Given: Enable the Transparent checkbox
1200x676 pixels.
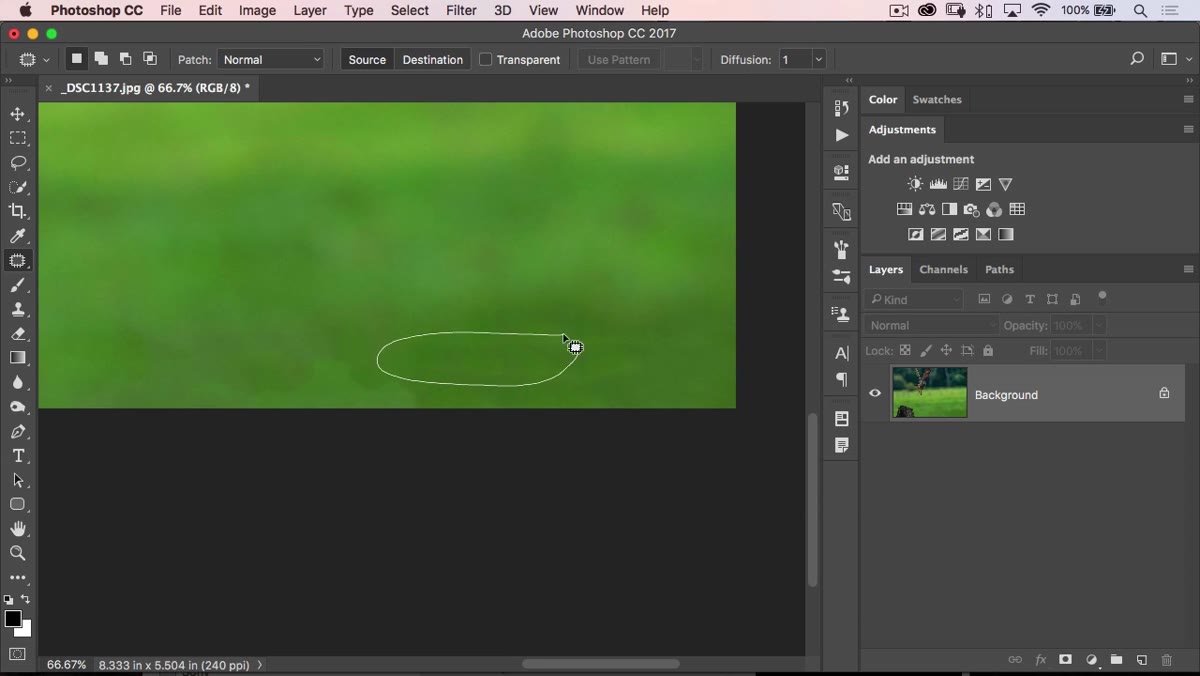Looking at the screenshot, I should 486,60.
